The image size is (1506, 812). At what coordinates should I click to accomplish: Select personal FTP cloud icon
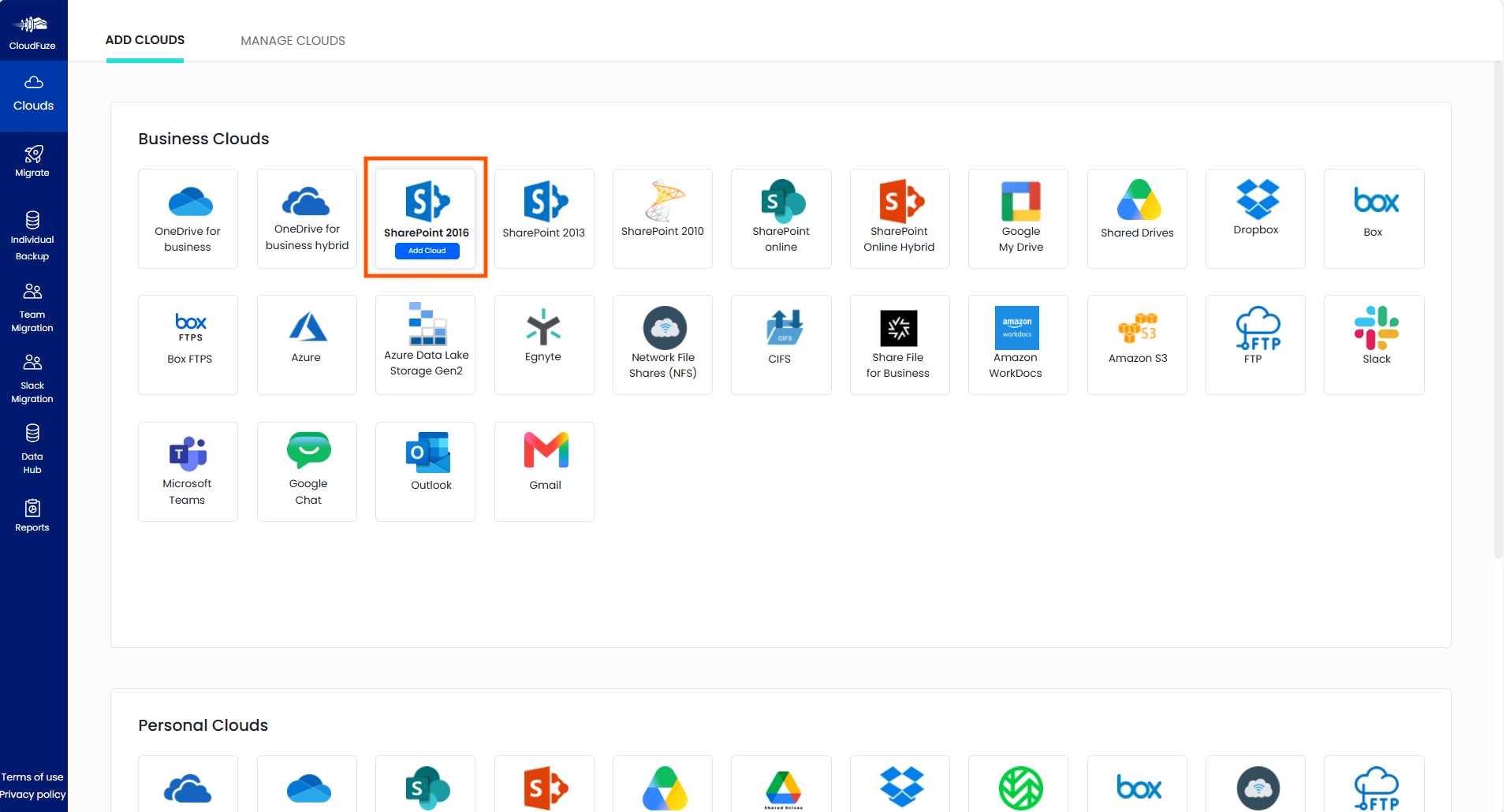pyautogui.click(x=1376, y=788)
